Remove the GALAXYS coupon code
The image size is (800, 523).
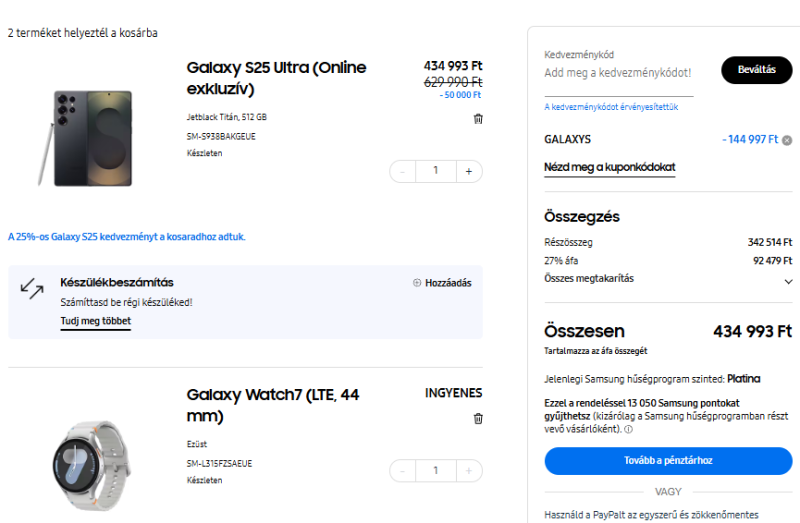tap(787, 140)
